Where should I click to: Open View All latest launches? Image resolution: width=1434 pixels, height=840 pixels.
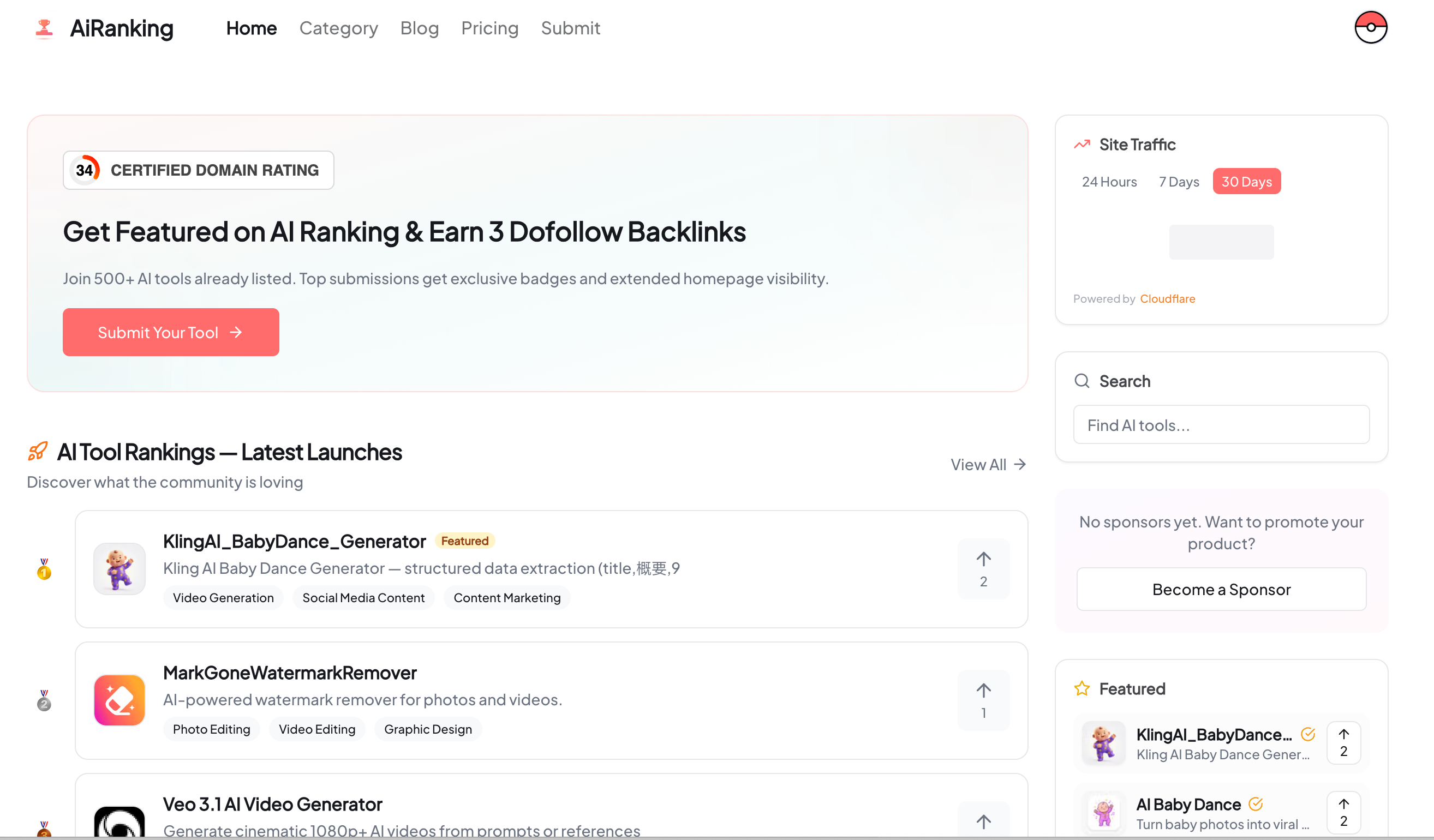(988, 464)
